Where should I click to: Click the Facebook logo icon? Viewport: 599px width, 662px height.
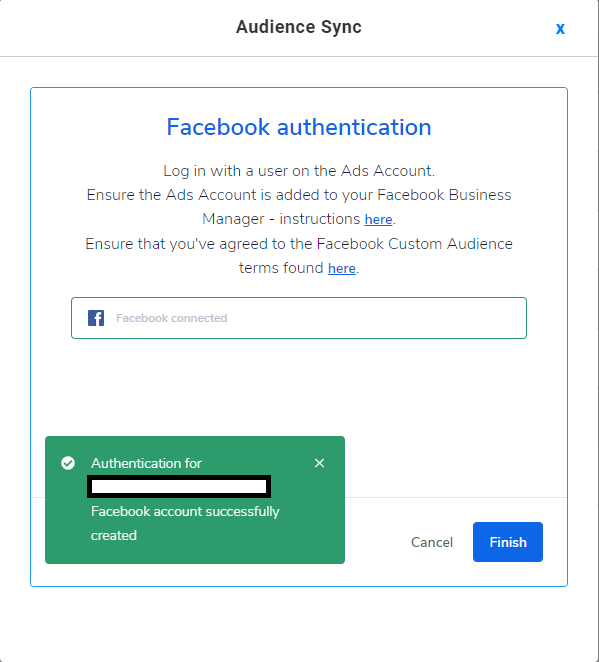coord(96,318)
